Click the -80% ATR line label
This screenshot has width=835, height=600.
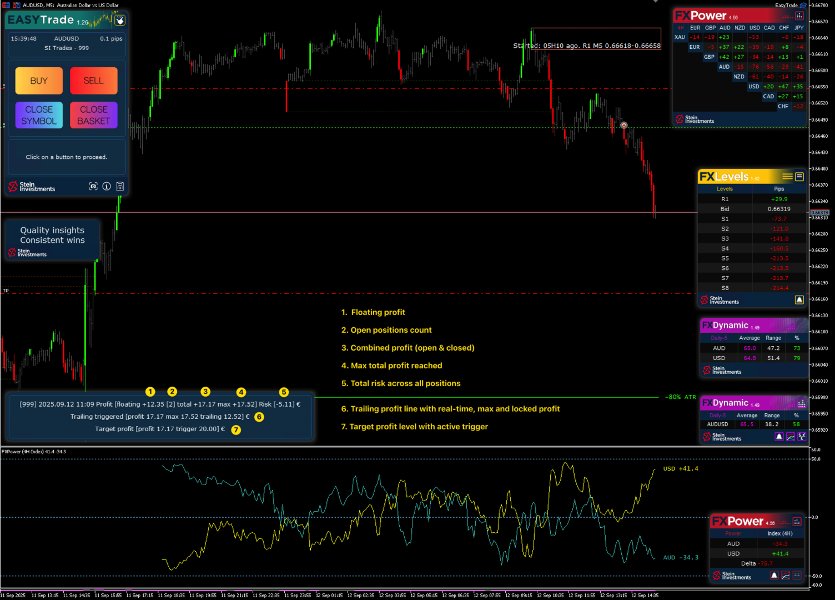pyautogui.click(x=681, y=397)
